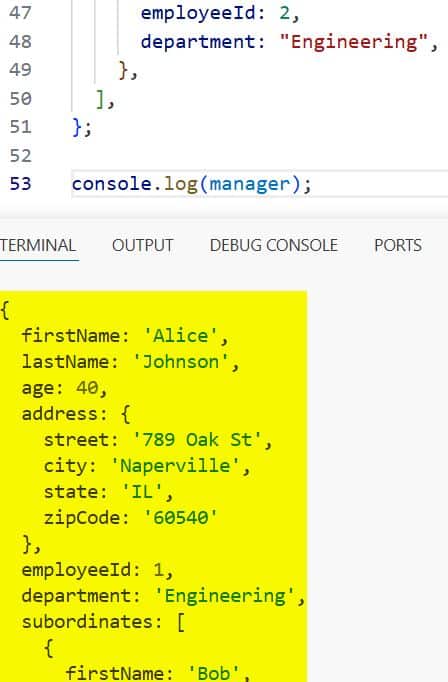Switch to the PORTS tab
The width and height of the screenshot is (448, 682).
[398, 246]
